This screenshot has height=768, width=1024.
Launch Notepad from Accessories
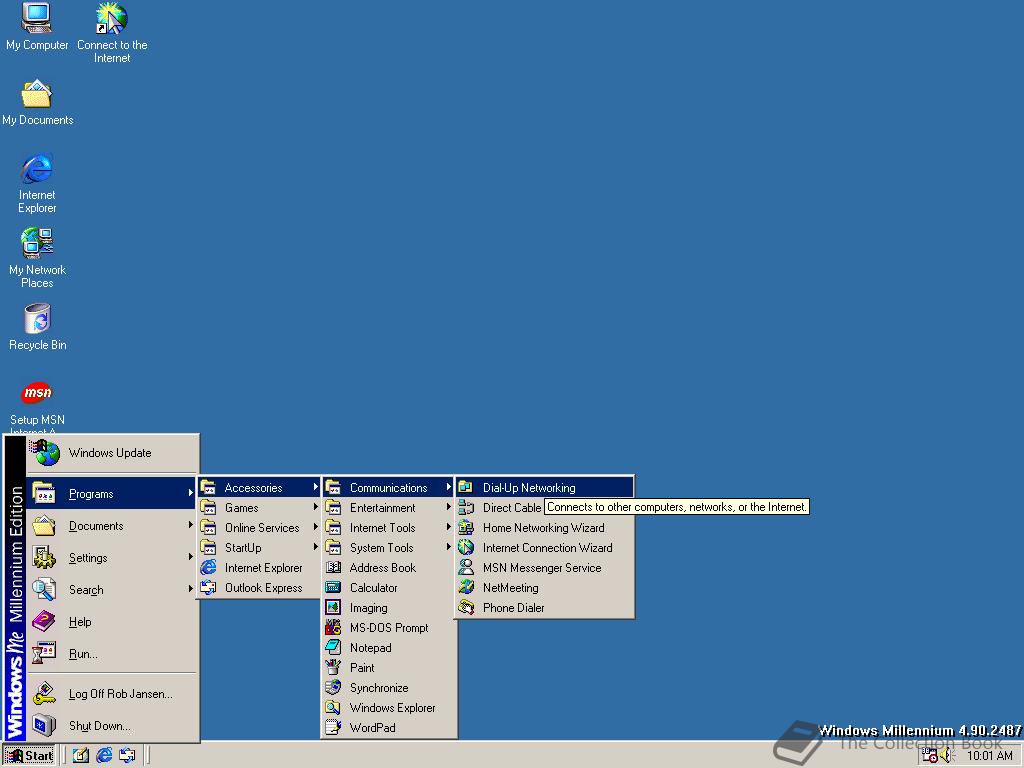pos(389,648)
